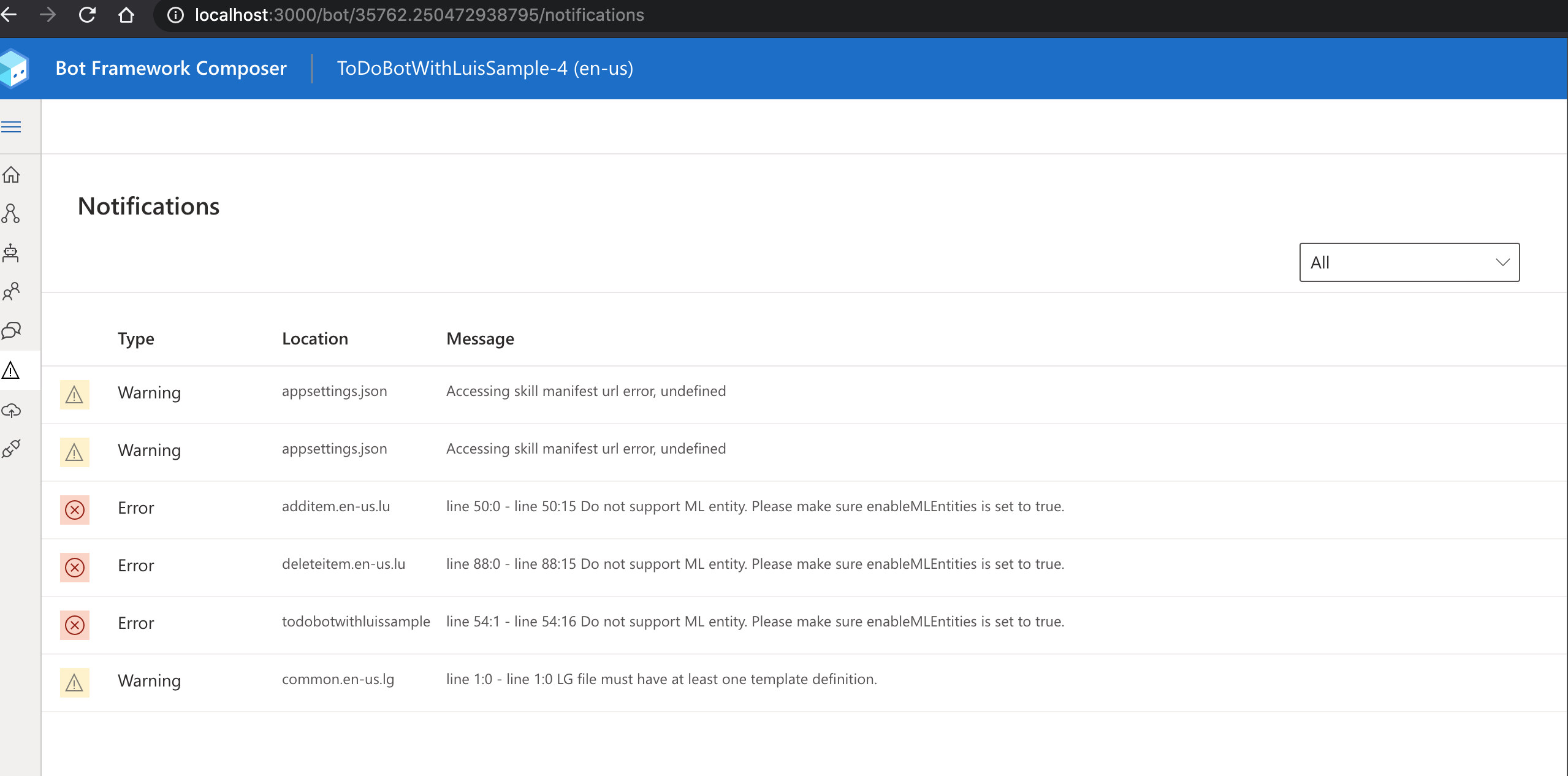Open the deleteitem.en-us.lu error row
The image size is (1568, 776).
(x=343, y=565)
